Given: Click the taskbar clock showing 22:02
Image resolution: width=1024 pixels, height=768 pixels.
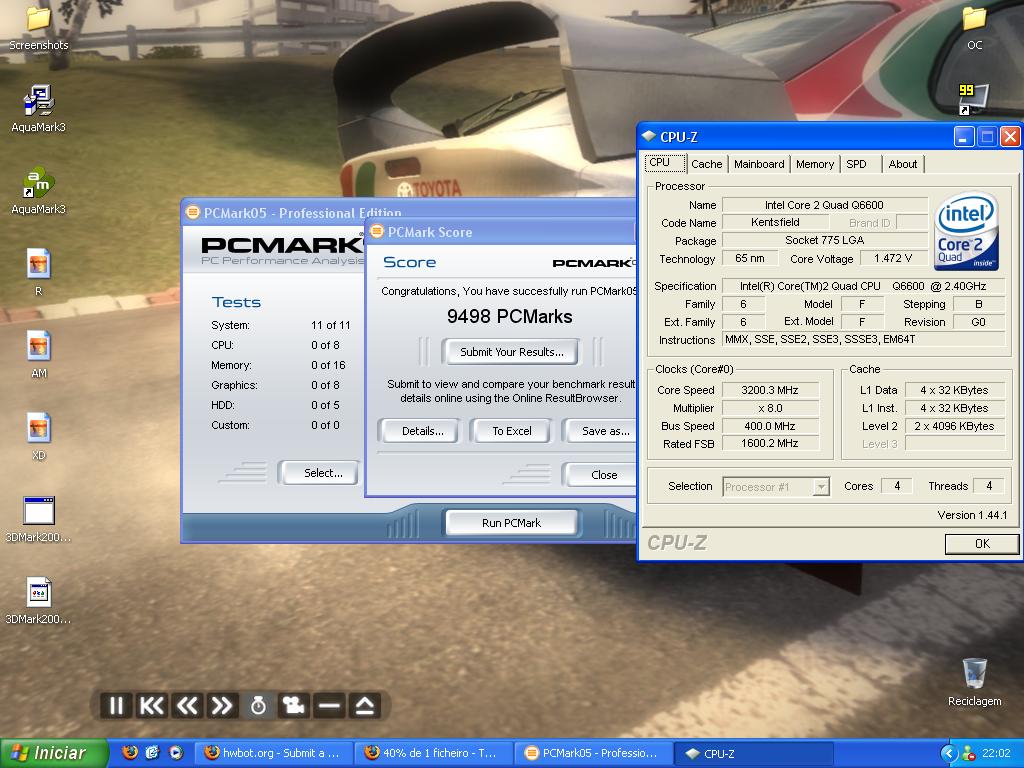Looking at the screenshot, I should click(996, 754).
